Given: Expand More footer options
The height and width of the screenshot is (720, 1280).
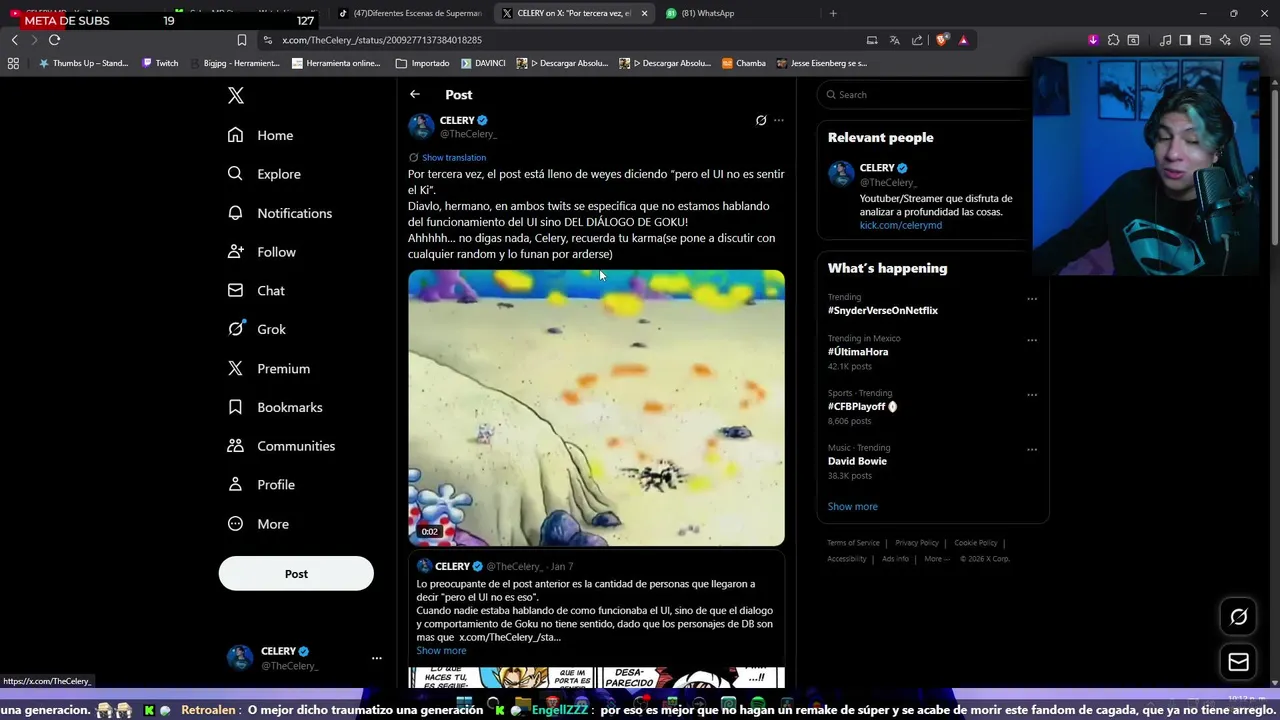Looking at the screenshot, I should point(936,559).
